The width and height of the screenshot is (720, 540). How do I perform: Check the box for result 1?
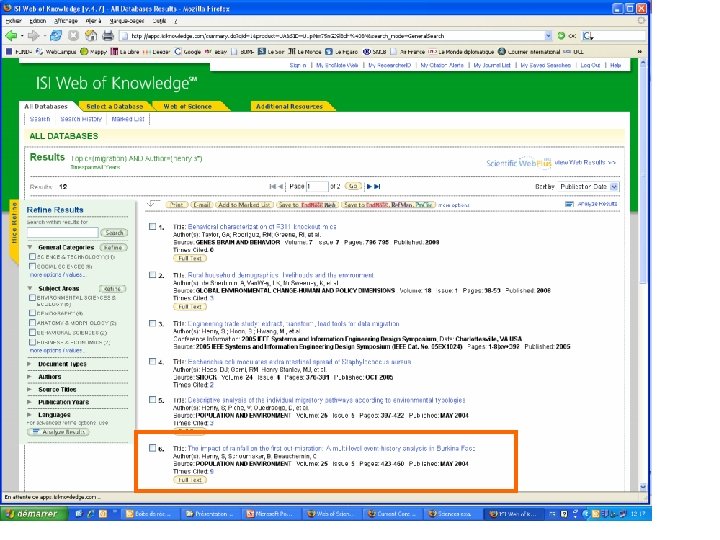[152, 226]
